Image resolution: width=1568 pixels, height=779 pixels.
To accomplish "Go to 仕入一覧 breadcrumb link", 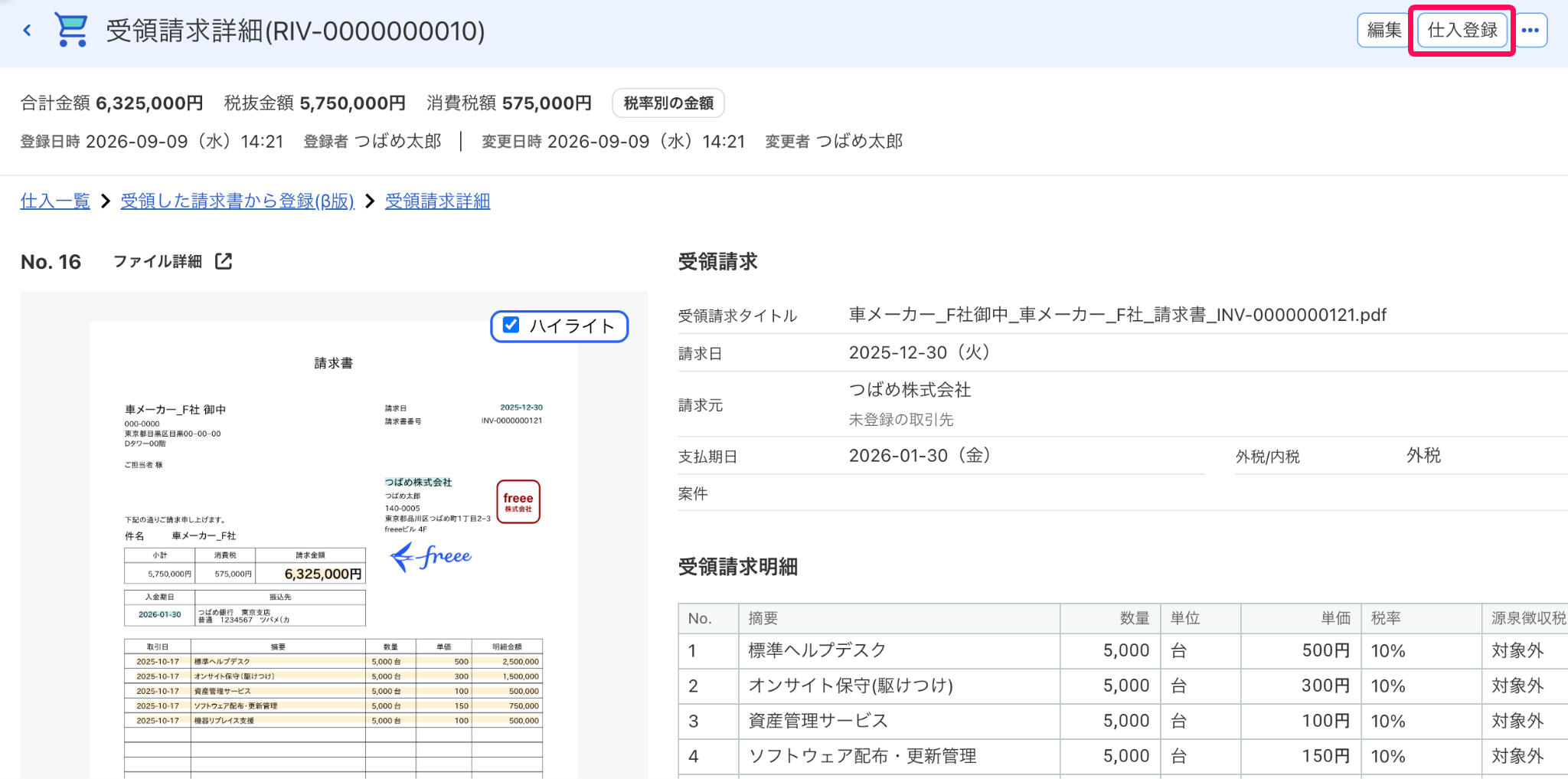I will click(x=55, y=201).
